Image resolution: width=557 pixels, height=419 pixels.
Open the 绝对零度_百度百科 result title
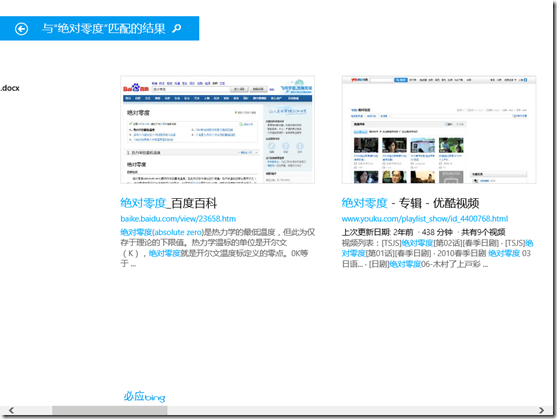[x=168, y=203]
